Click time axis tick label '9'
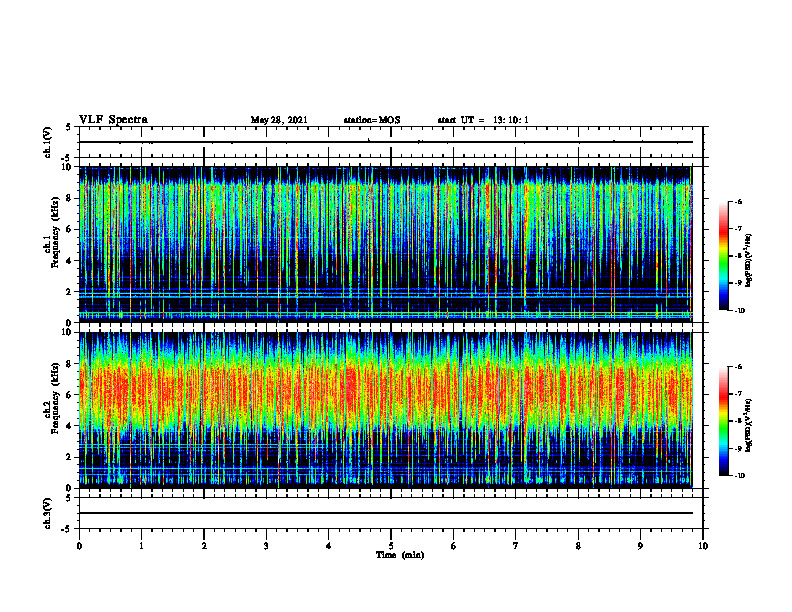This screenshot has width=792, height=612. pos(640,546)
